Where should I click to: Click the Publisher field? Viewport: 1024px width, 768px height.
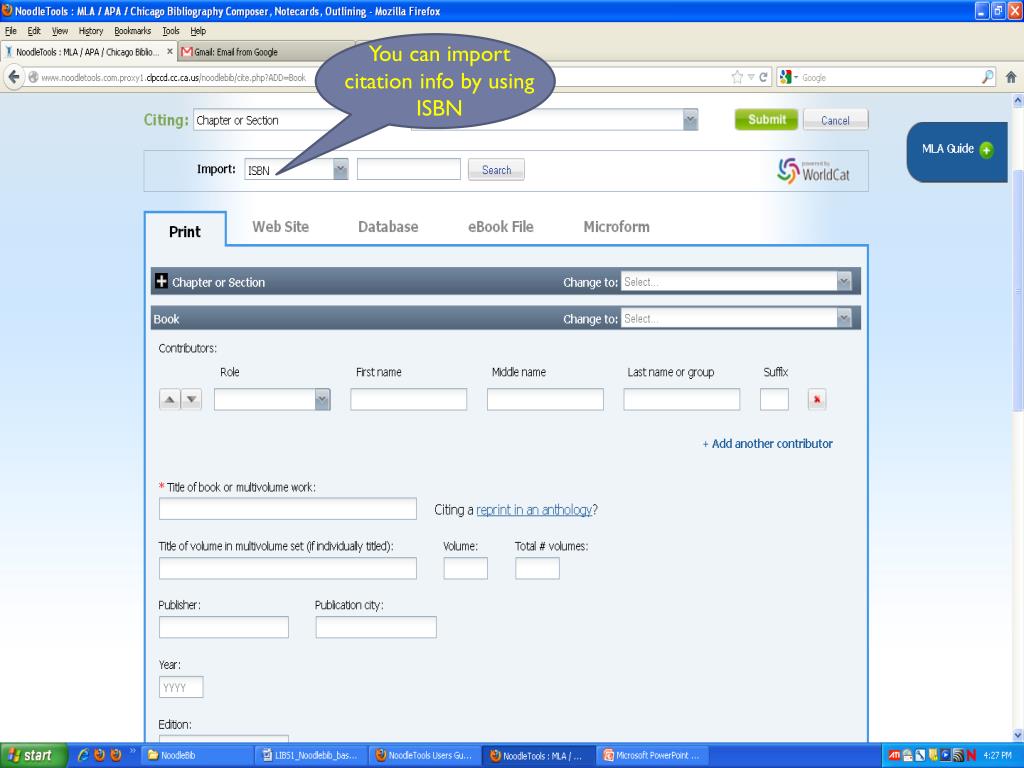tap(224, 627)
